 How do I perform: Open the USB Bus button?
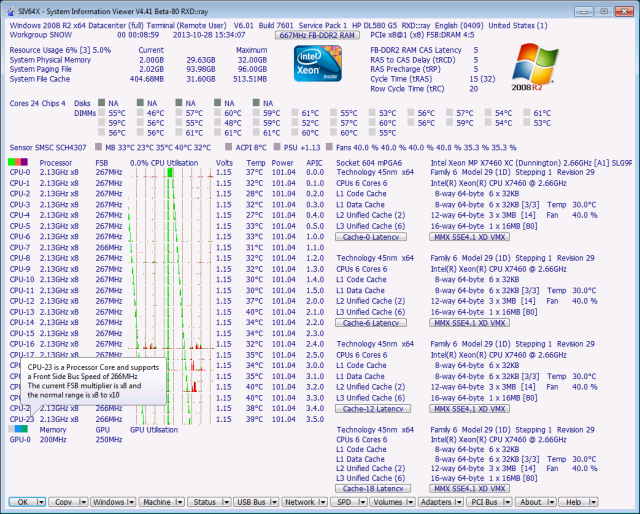(x=252, y=502)
